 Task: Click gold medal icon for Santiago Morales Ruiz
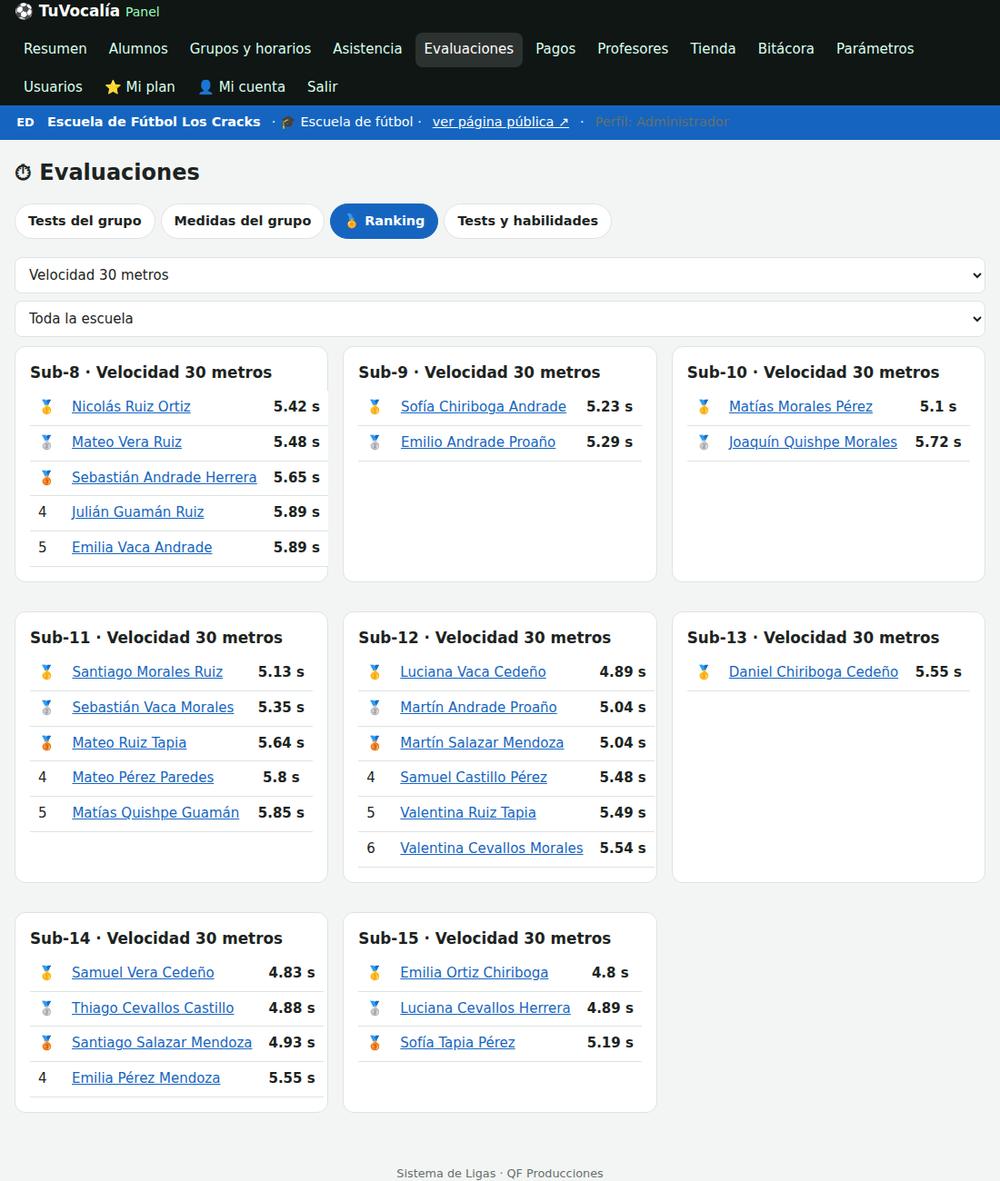47,672
